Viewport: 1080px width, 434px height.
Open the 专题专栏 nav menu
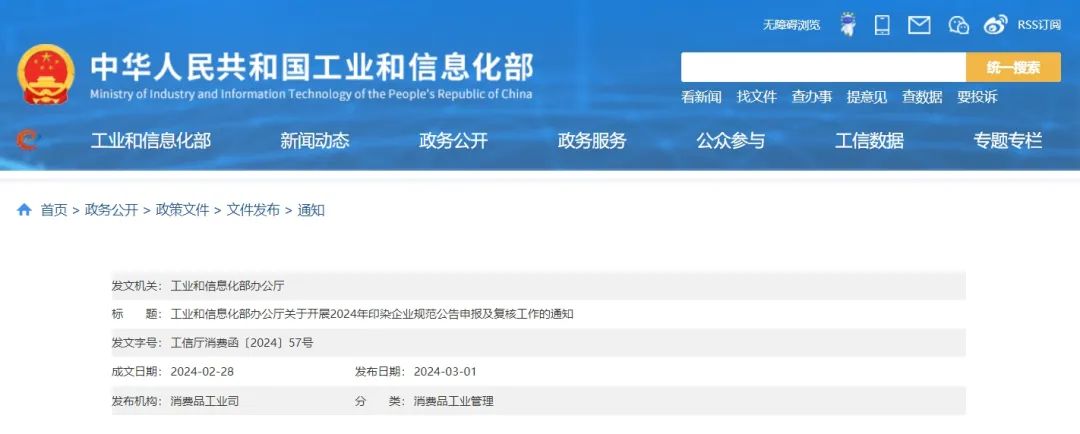click(x=1008, y=141)
